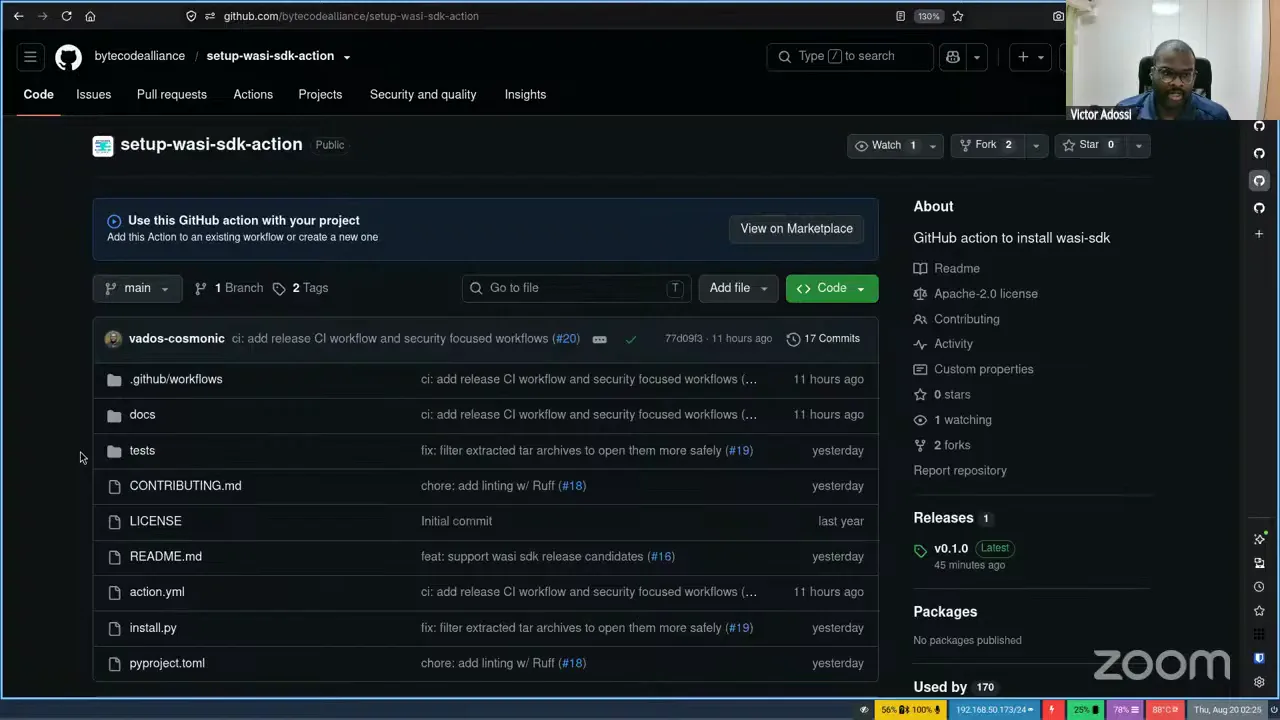
Task: Focus the Go to file search field
Action: pyautogui.click(x=577, y=288)
